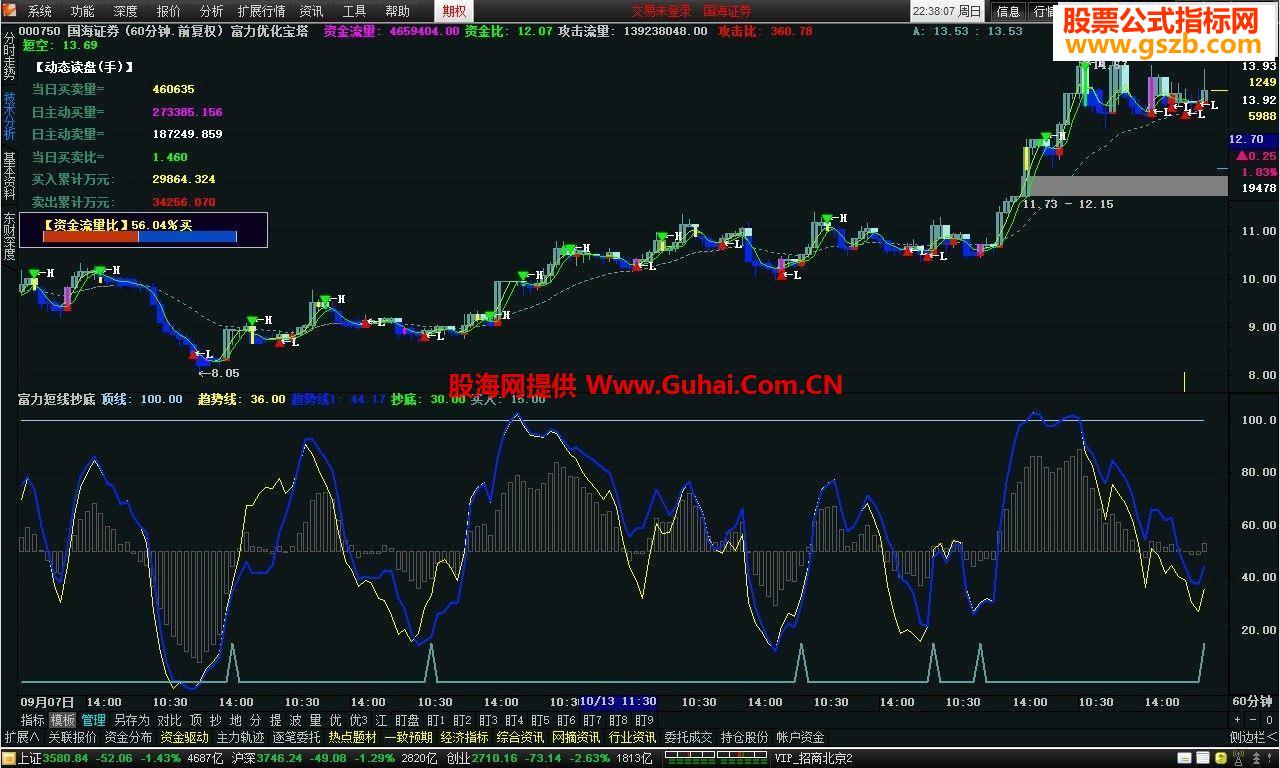Open the 深度 menu
The image size is (1280, 768).
(125, 11)
